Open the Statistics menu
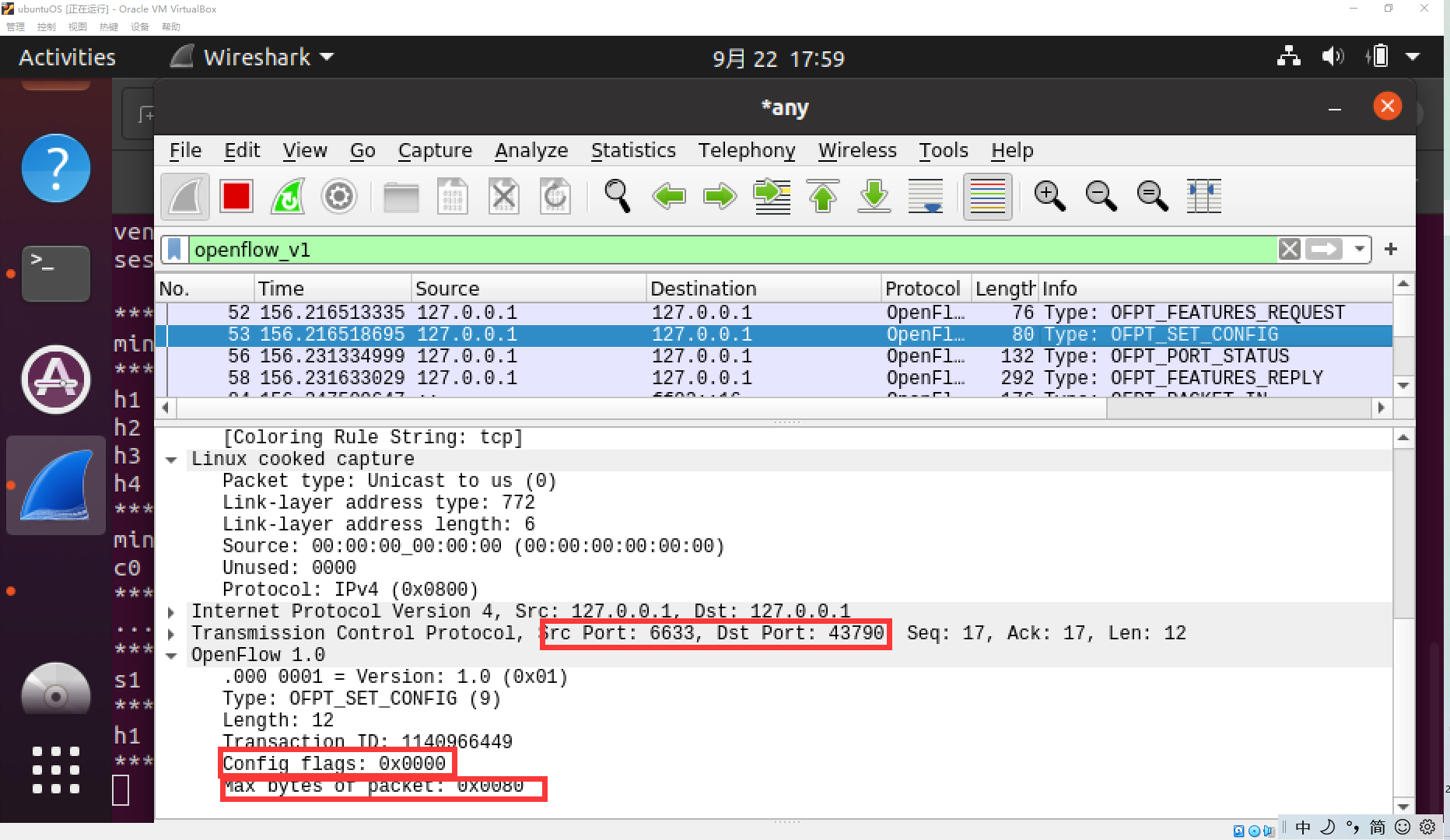Screen dimensions: 1450x840 (633, 150)
